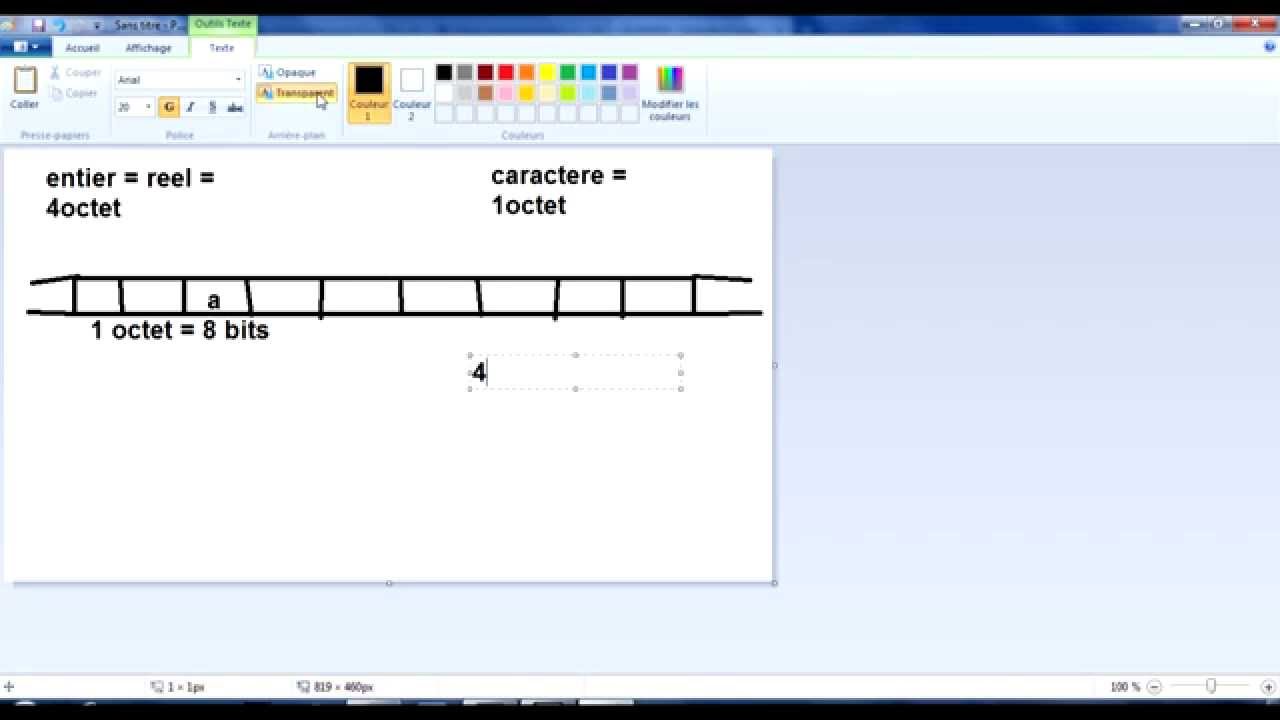Open Modifier les couleurs dialog
Screen dimensions: 1280x720
670,92
